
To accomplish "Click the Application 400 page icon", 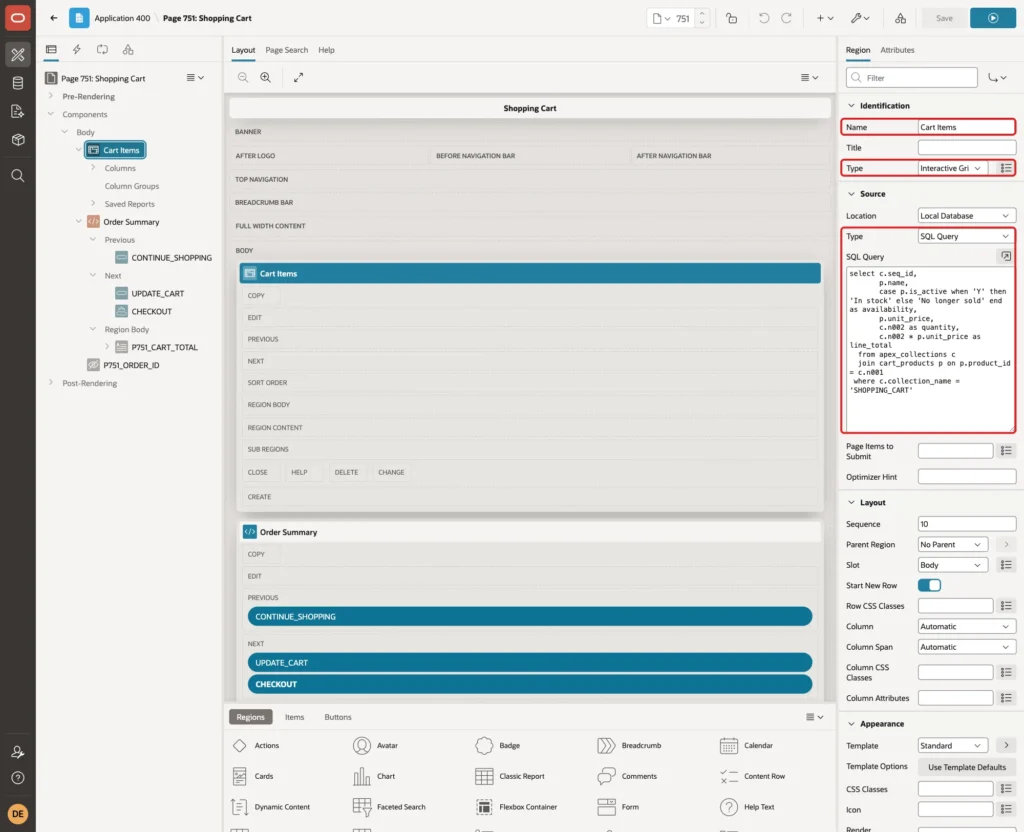I will [x=79, y=18].
